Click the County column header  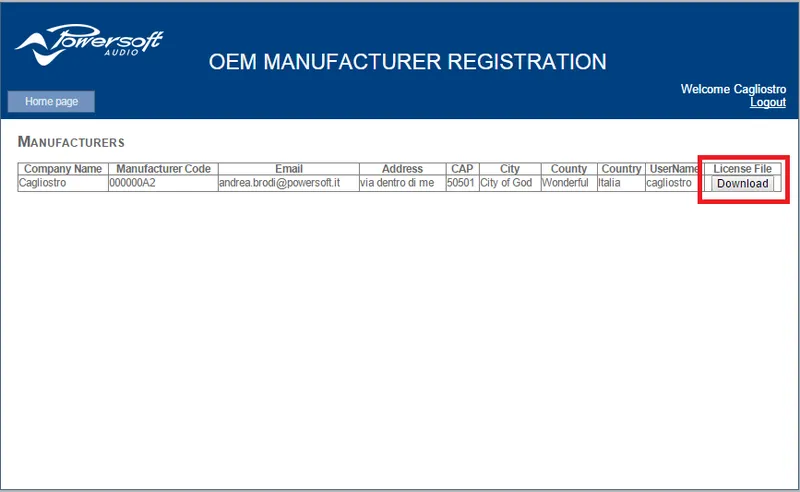coord(569,169)
